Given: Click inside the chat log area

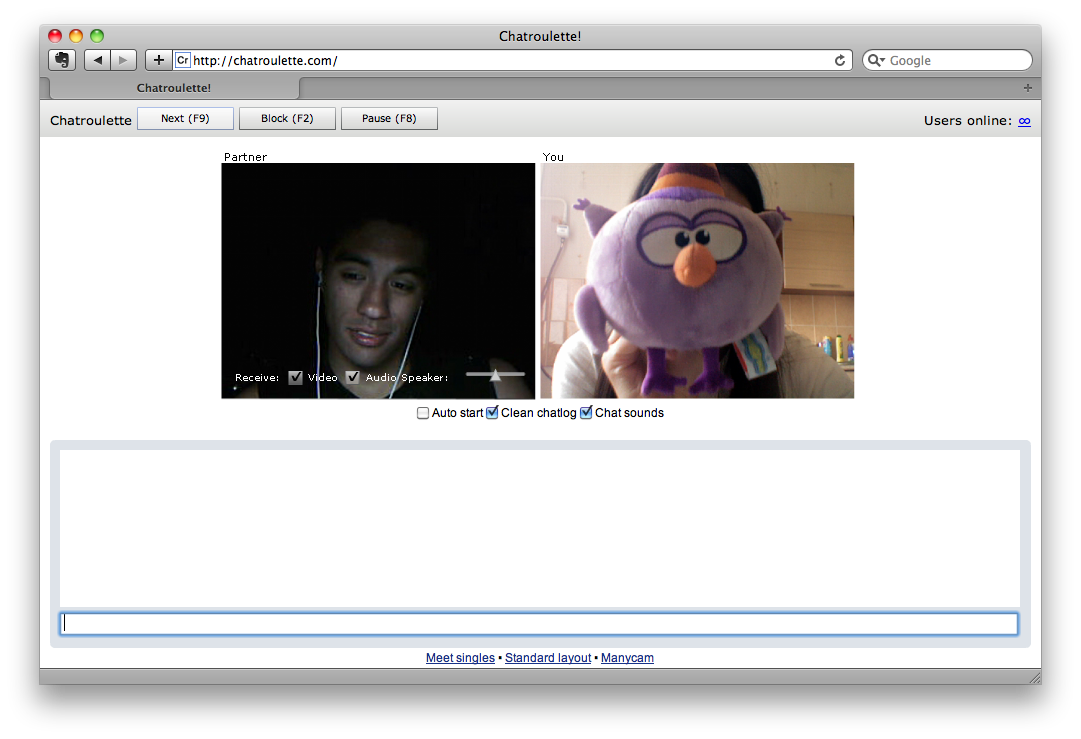Looking at the screenshot, I should pyautogui.click(x=540, y=528).
